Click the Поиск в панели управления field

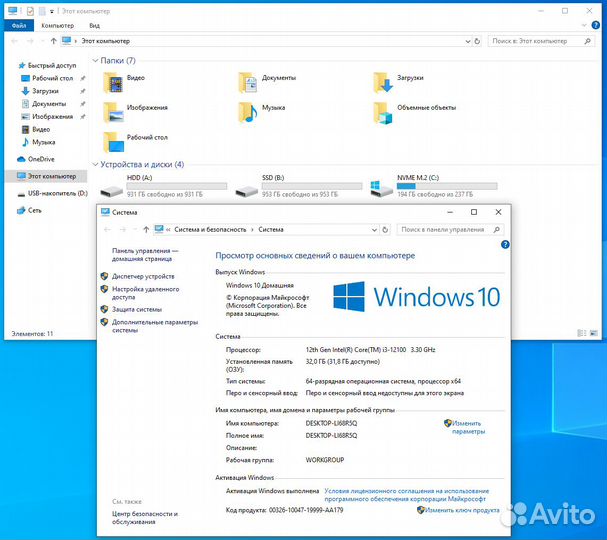[447, 229]
